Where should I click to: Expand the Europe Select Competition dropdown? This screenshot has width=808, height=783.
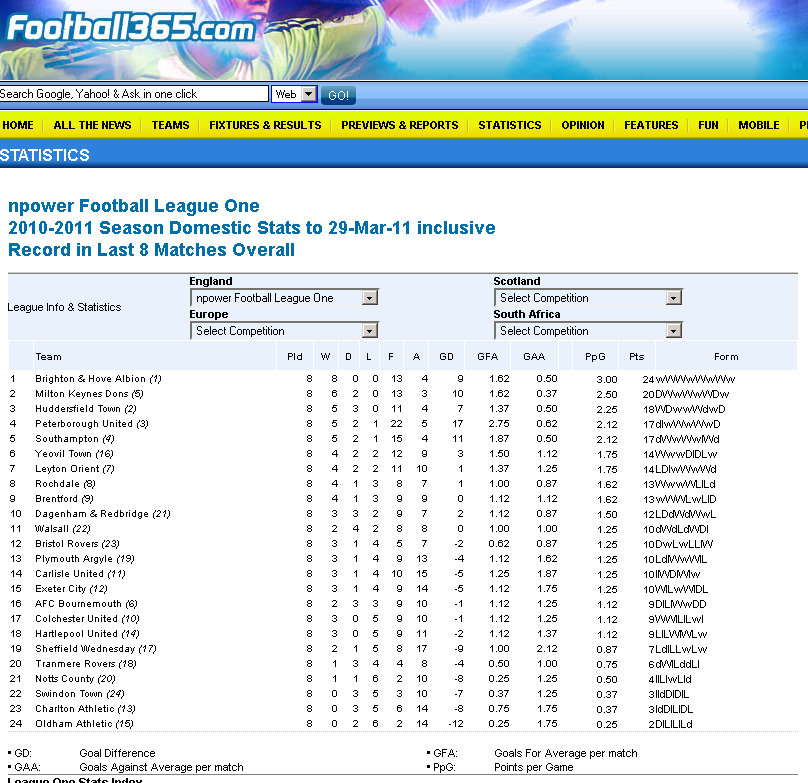point(284,330)
